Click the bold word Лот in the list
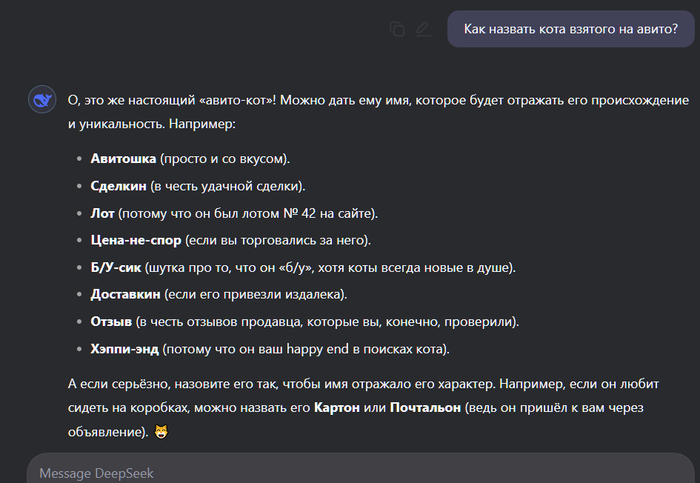The height and width of the screenshot is (483, 700). (x=102, y=213)
